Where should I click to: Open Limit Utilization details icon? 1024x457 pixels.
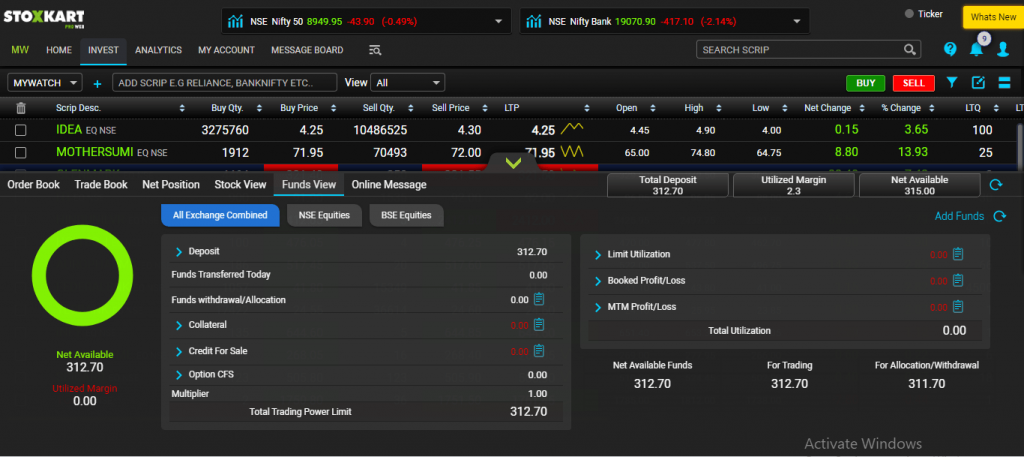pos(958,254)
